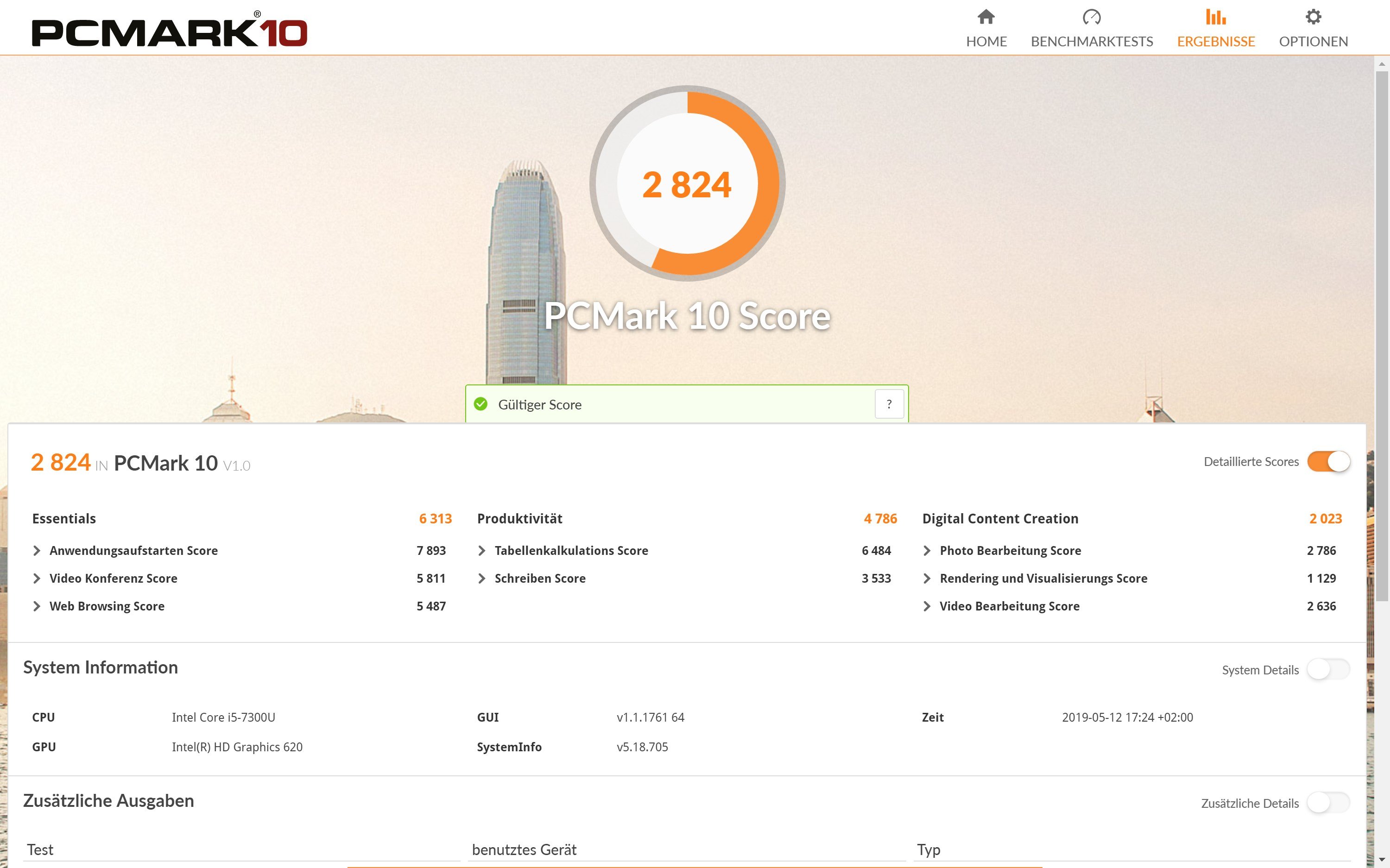Click the Home house icon
This screenshot has width=1390, height=868.
coord(986,17)
